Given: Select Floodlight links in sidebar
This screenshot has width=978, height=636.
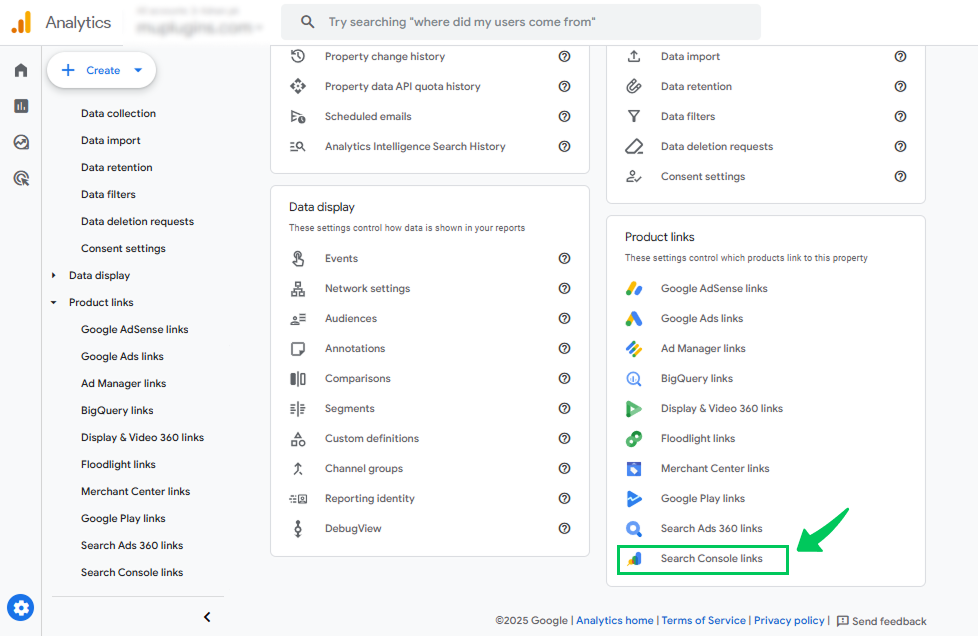Looking at the screenshot, I should 118,465.
